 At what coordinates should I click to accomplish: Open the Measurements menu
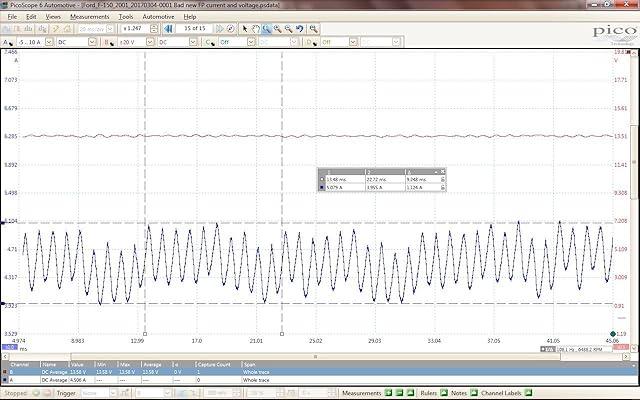pyautogui.click(x=90, y=17)
